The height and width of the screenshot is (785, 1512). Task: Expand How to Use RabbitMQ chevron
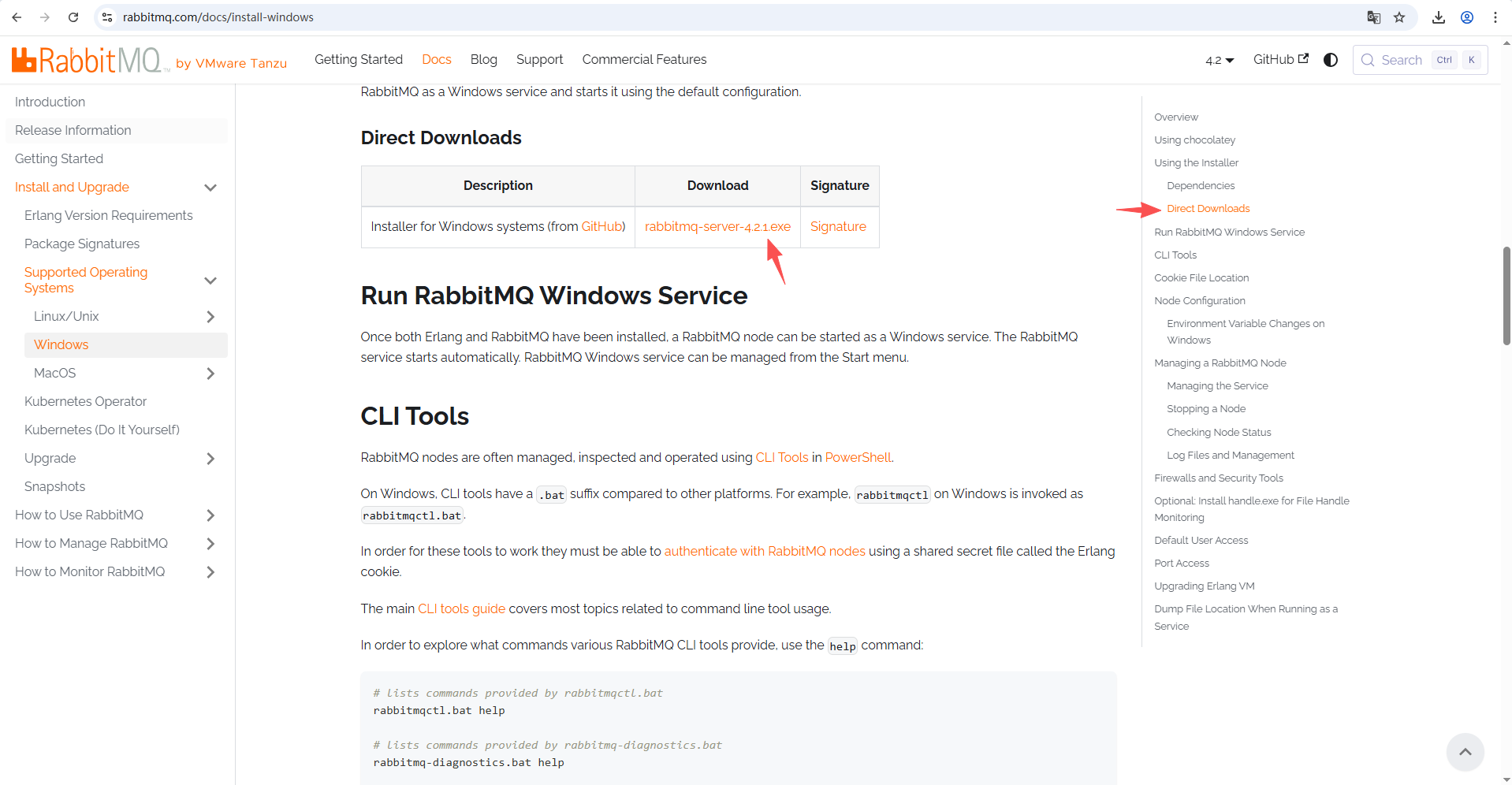tap(210, 515)
